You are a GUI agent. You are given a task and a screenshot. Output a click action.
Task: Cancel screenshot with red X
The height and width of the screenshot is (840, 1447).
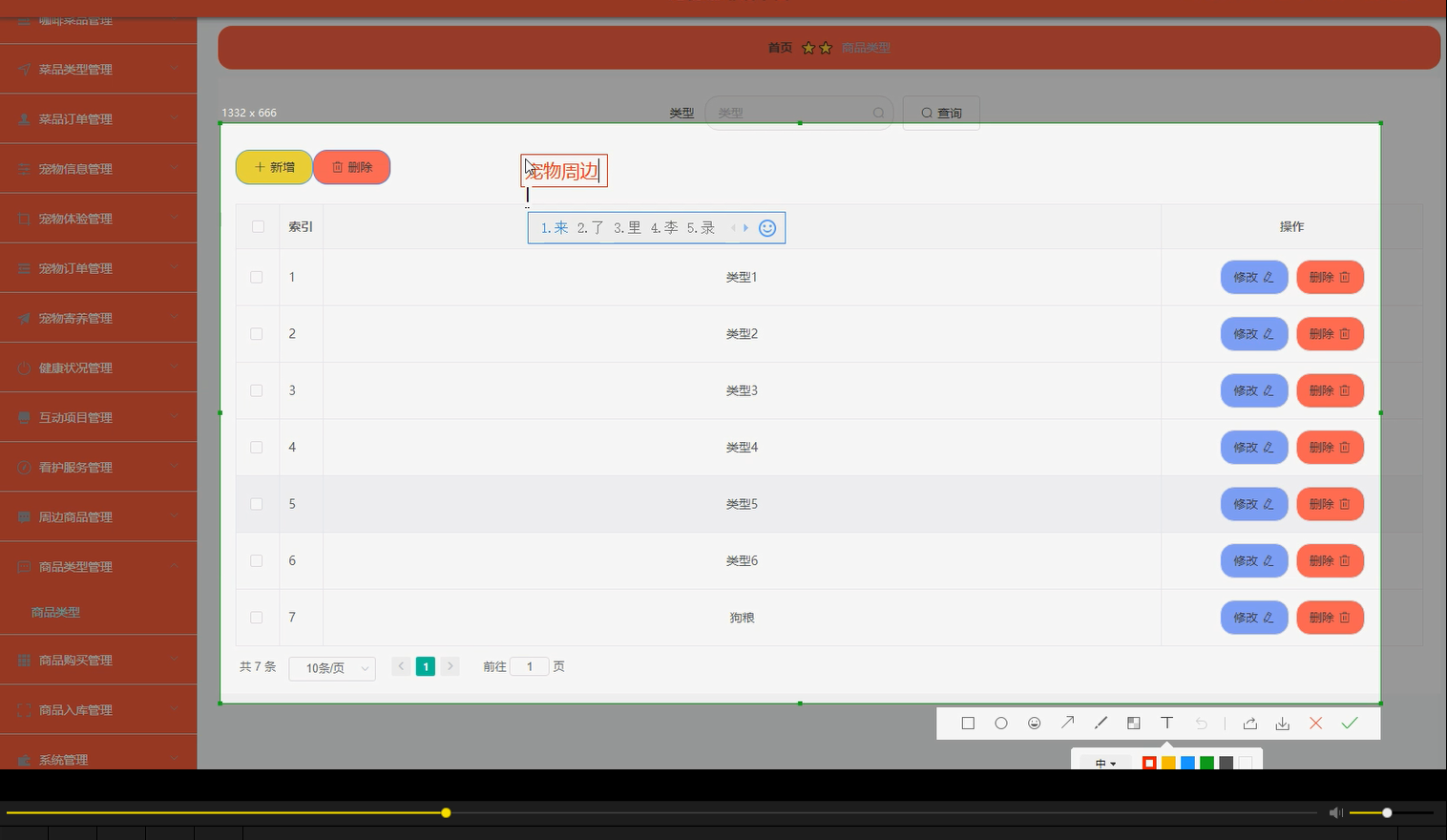pyautogui.click(x=1315, y=724)
